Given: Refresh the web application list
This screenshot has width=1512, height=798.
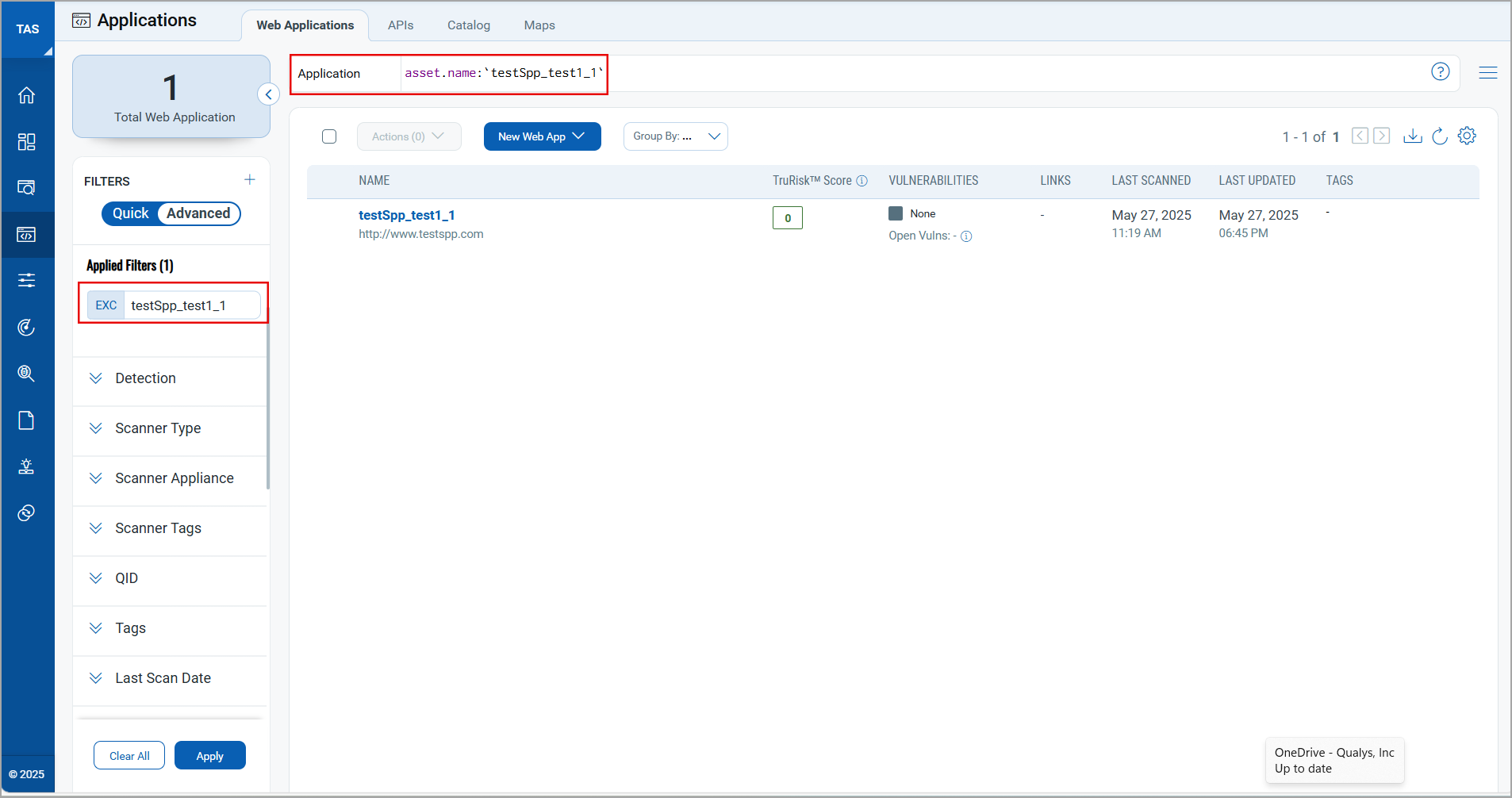Looking at the screenshot, I should [x=1440, y=136].
